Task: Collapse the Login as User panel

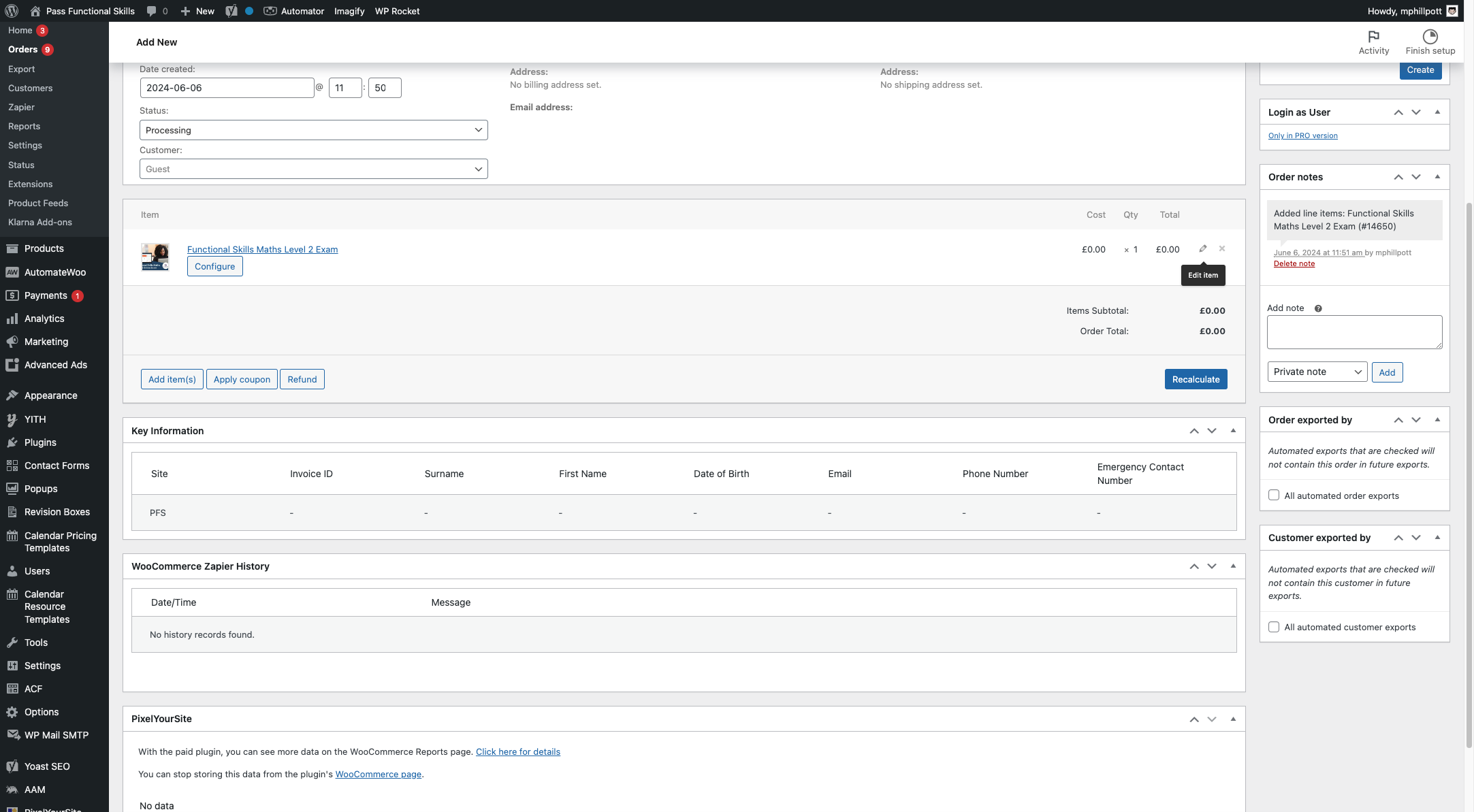Action: [1437, 112]
